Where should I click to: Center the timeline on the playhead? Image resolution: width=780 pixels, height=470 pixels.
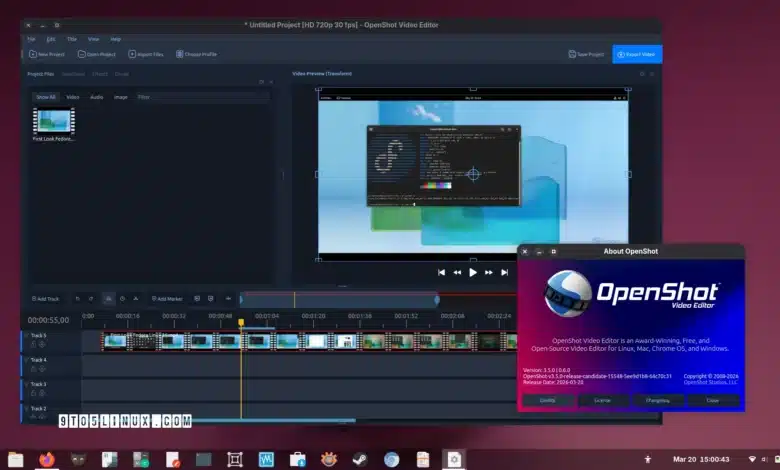228,299
